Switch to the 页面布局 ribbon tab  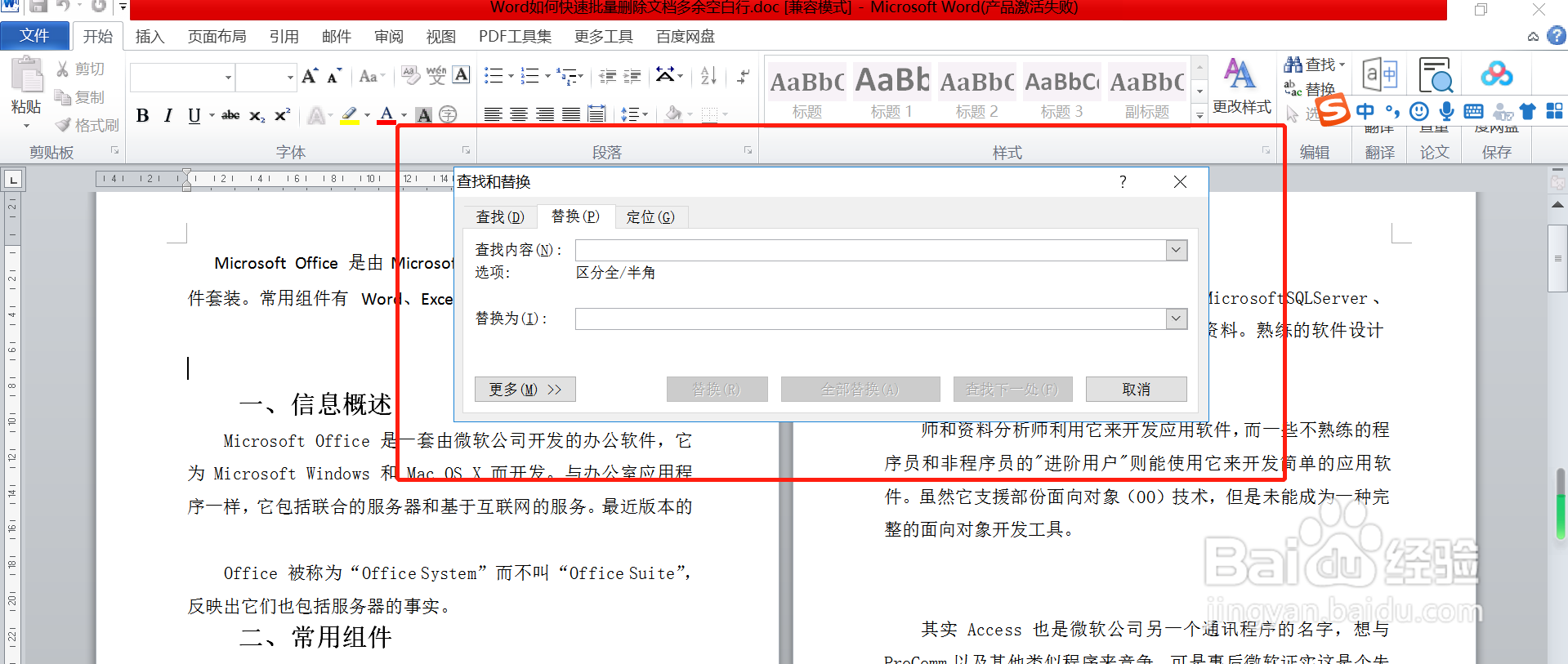[217, 37]
